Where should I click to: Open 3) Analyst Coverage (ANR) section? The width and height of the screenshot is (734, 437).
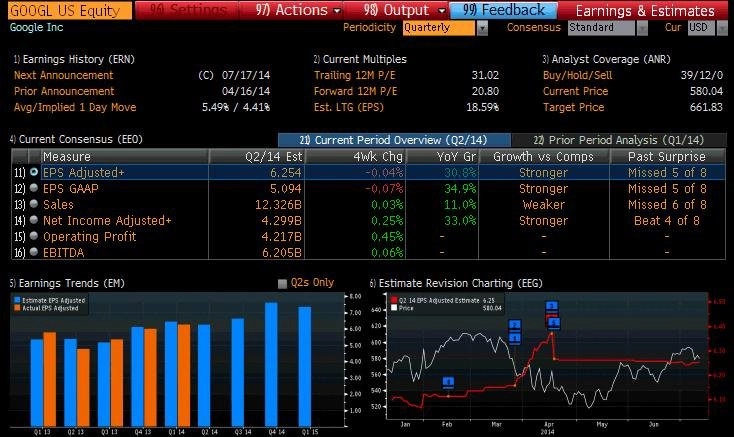[x=606, y=59]
